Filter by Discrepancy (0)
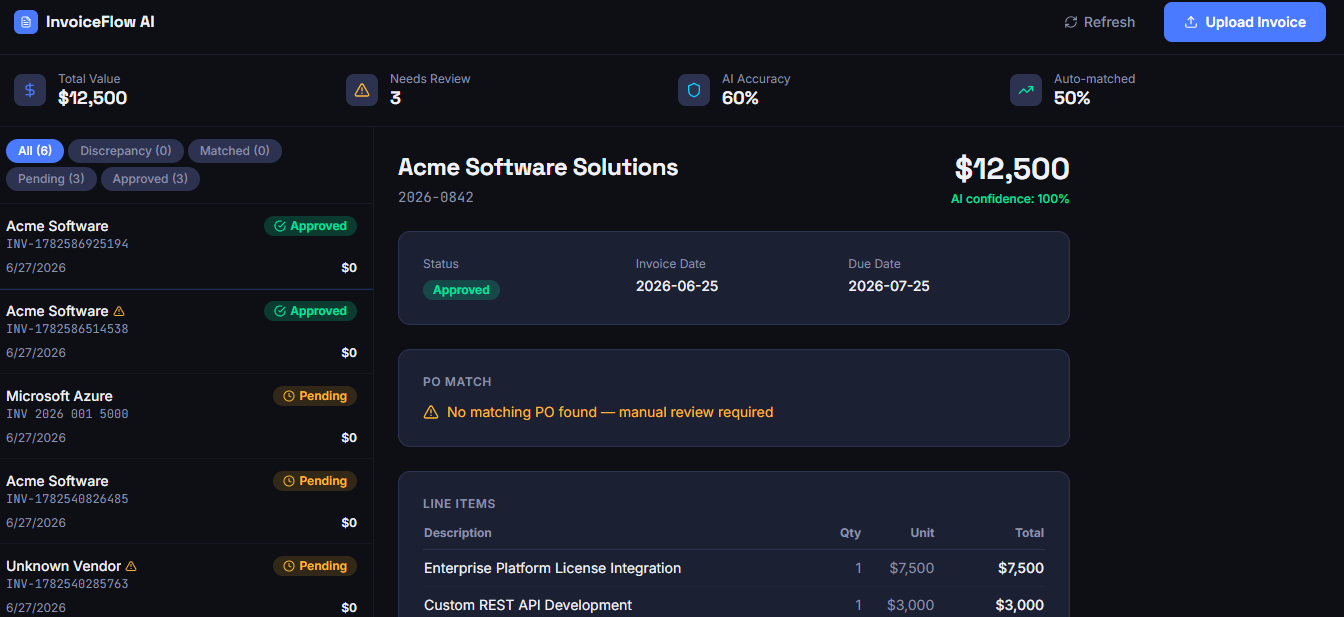The width and height of the screenshot is (1344, 617). click(x=126, y=151)
